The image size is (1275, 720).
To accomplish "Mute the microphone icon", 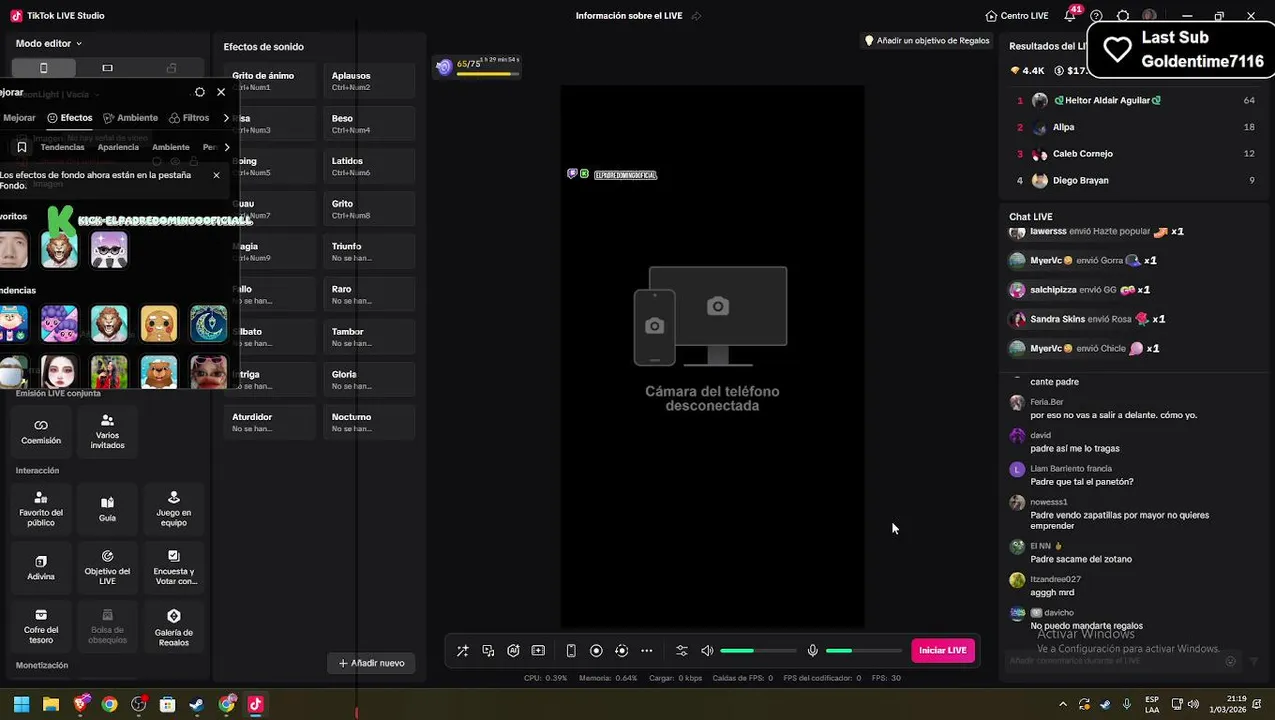I will pyautogui.click(x=813, y=650).
